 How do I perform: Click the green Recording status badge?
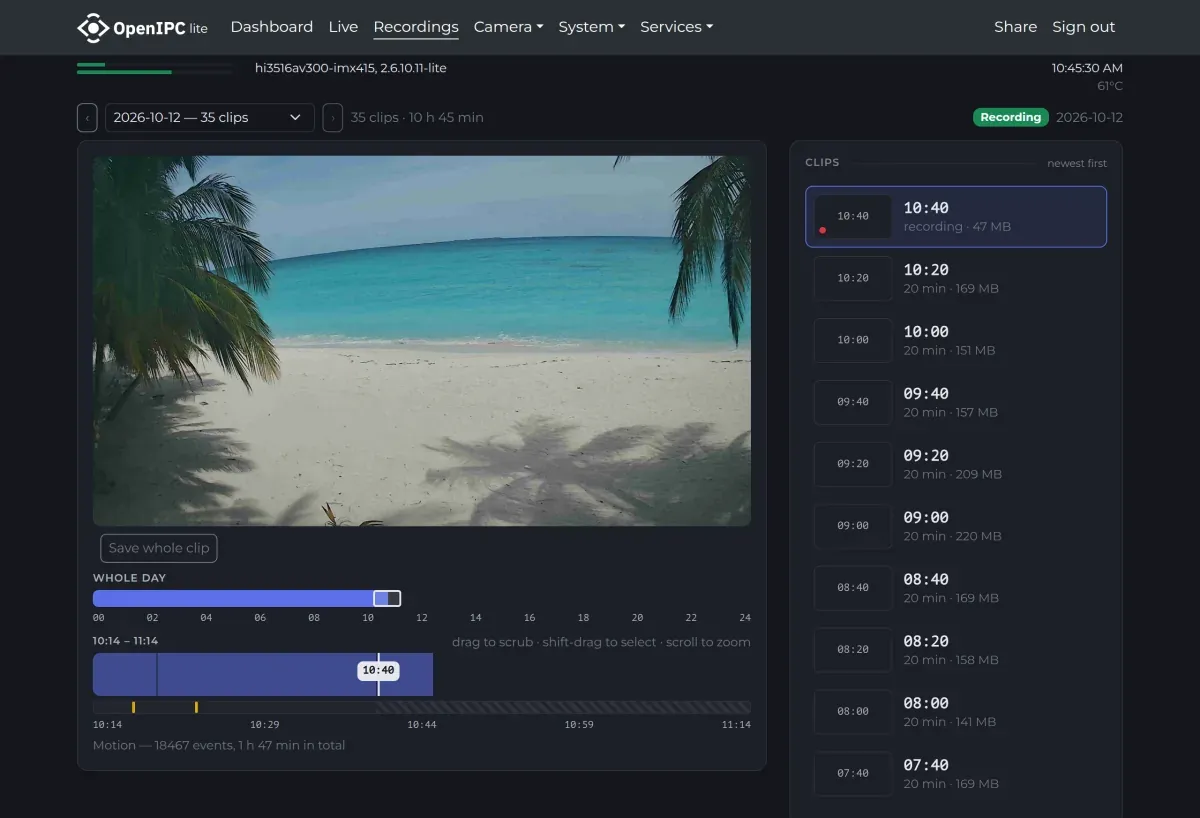(x=1010, y=117)
